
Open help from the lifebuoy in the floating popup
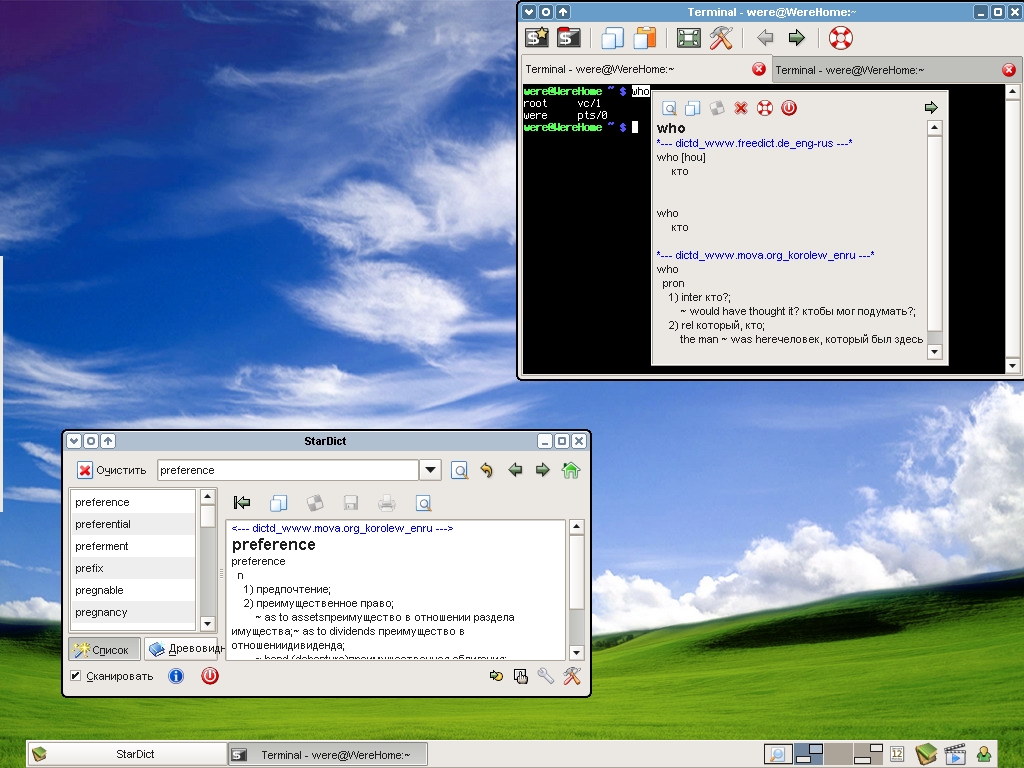click(765, 108)
